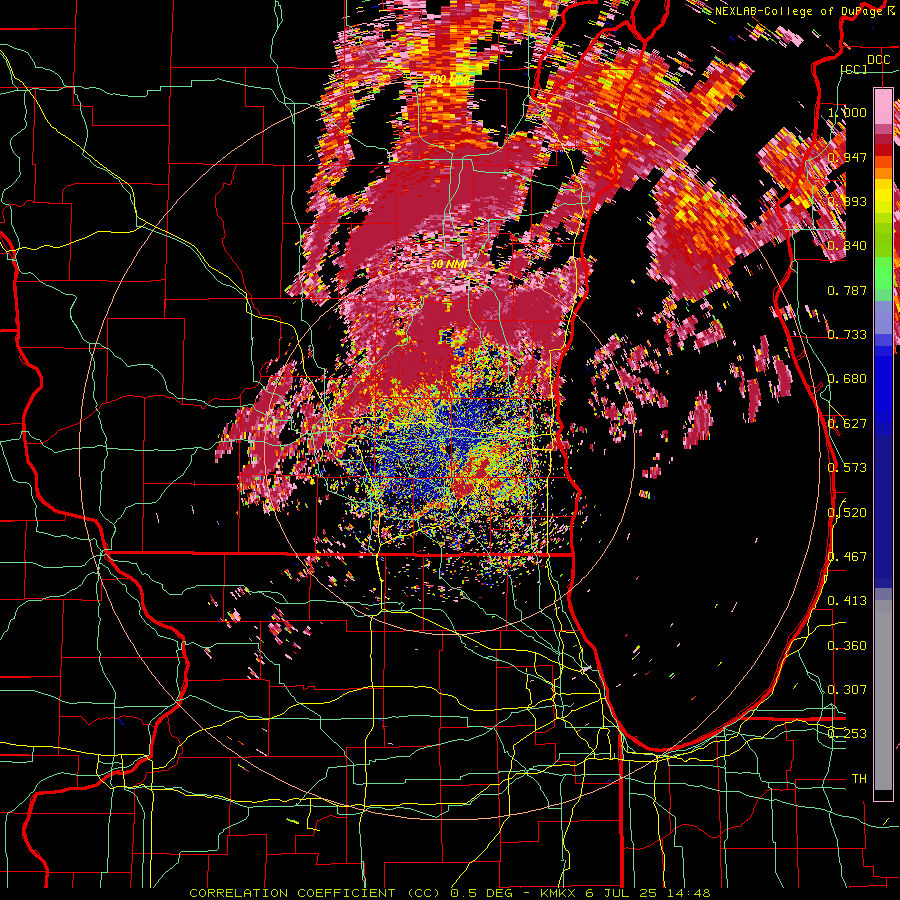Click the DCC label above the color scale
The width and height of the screenshot is (900, 900).
pyautogui.click(x=878, y=60)
